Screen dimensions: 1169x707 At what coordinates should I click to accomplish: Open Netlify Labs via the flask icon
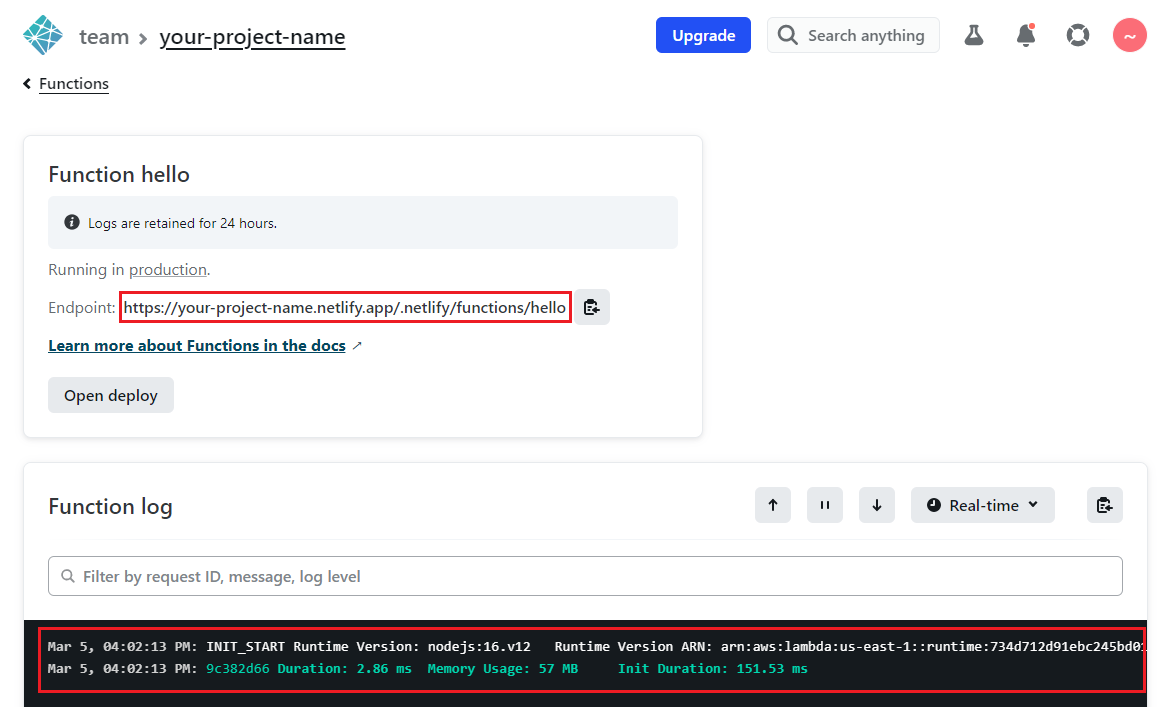click(973, 35)
